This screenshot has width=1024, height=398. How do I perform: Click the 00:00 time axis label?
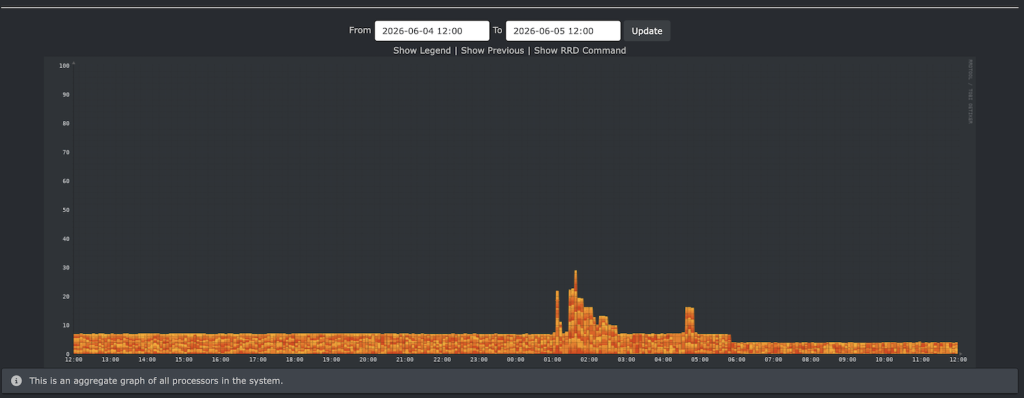click(515, 359)
